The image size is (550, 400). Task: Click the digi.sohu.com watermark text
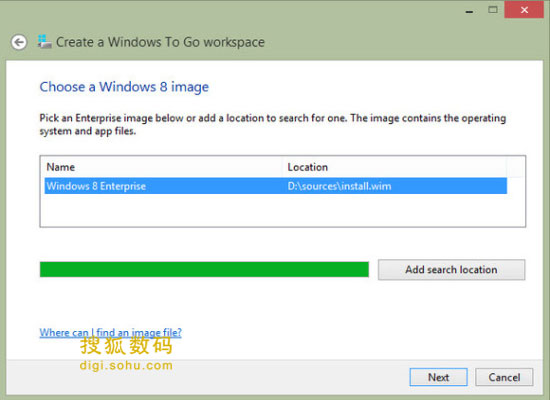(x=126, y=365)
